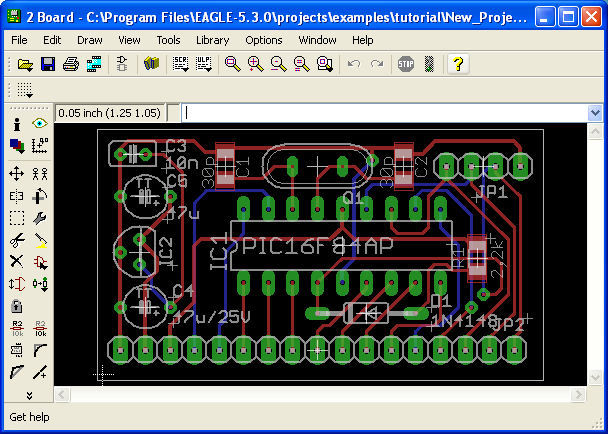Open the command history dropdown
Viewport: 608px width, 434px height.
coord(595,113)
